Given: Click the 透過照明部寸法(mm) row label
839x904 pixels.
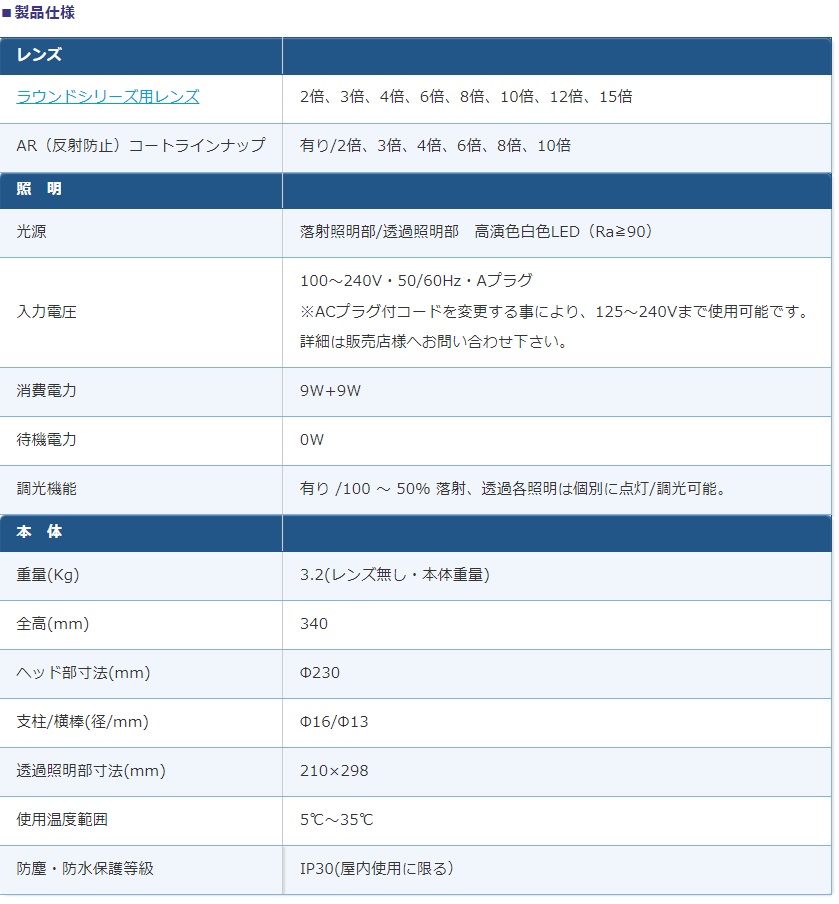Looking at the screenshot, I should click(91, 771).
